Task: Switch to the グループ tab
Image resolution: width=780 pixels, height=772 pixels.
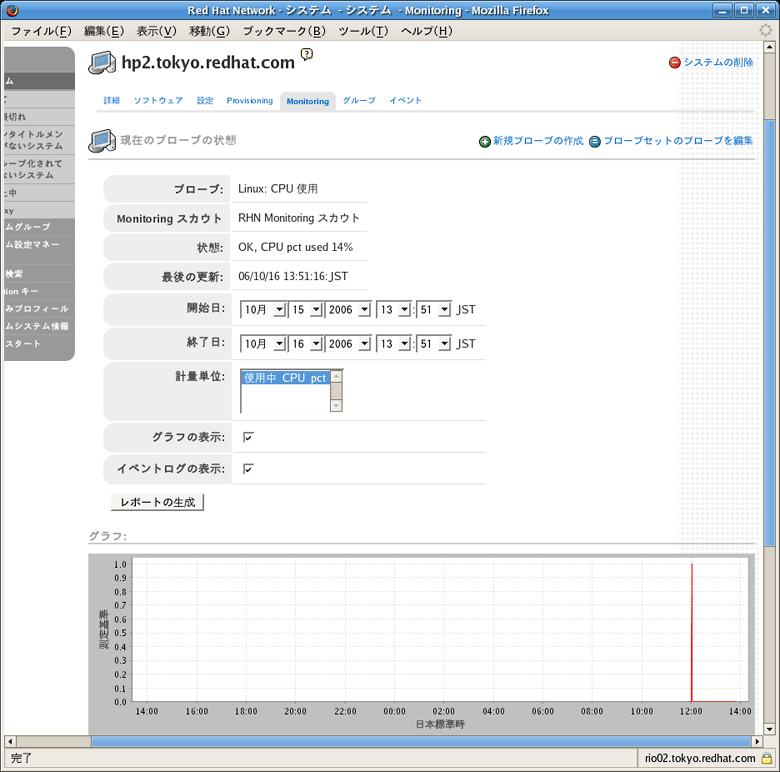Action: (x=359, y=100)
